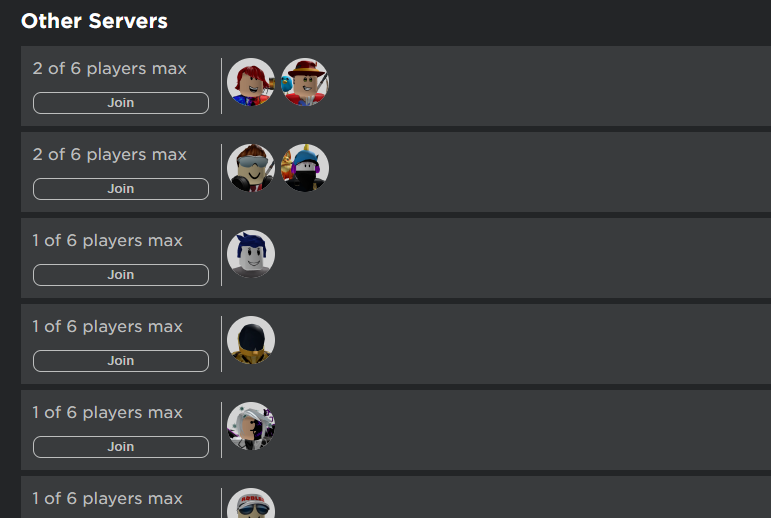The width and height of the screenshot is (771, 518).
Task: Click blue-haired server's '1 of 6 players max' label
Action: pyautogui.click(x=108, y=241)
